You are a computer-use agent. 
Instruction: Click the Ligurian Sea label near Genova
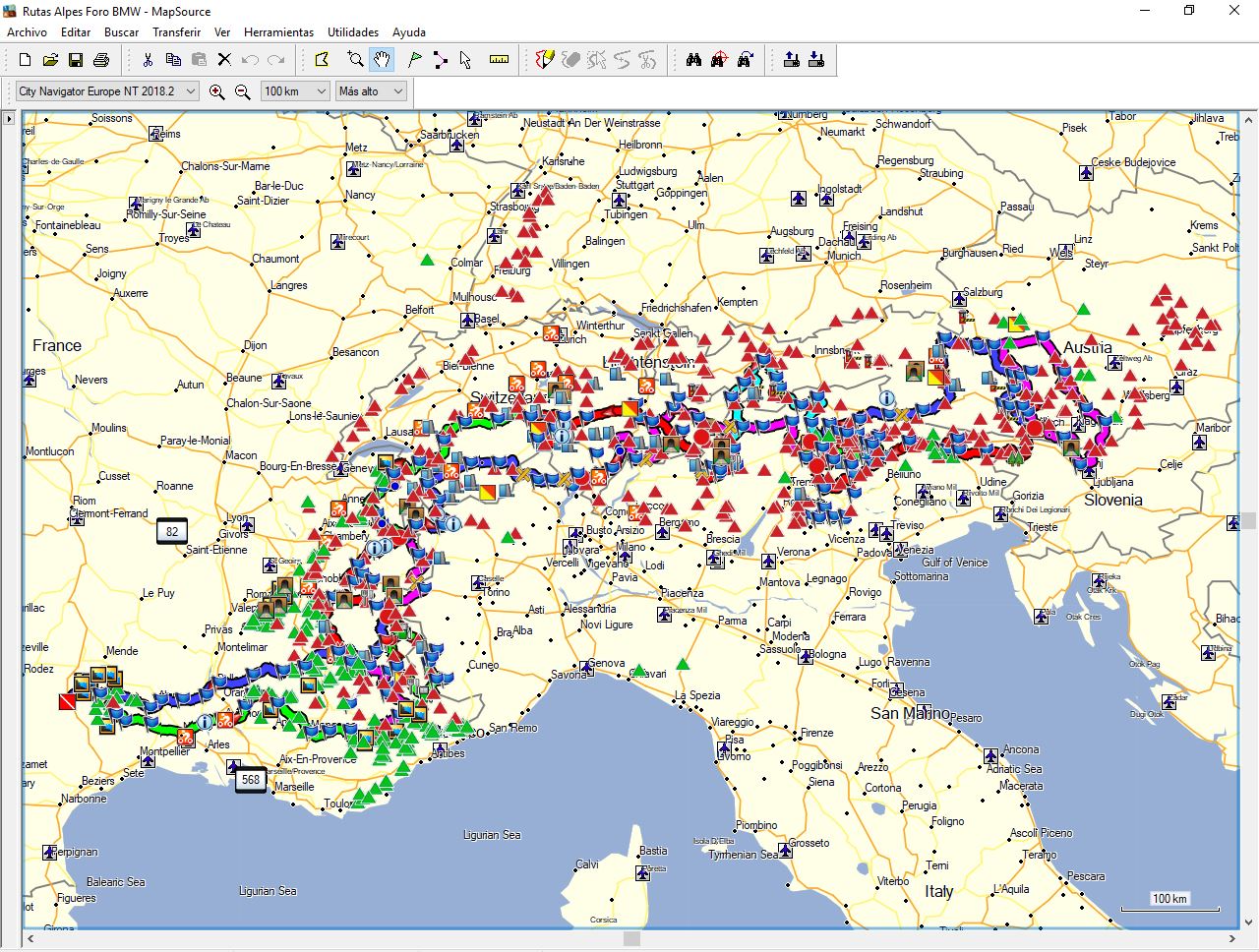[492, 835]
